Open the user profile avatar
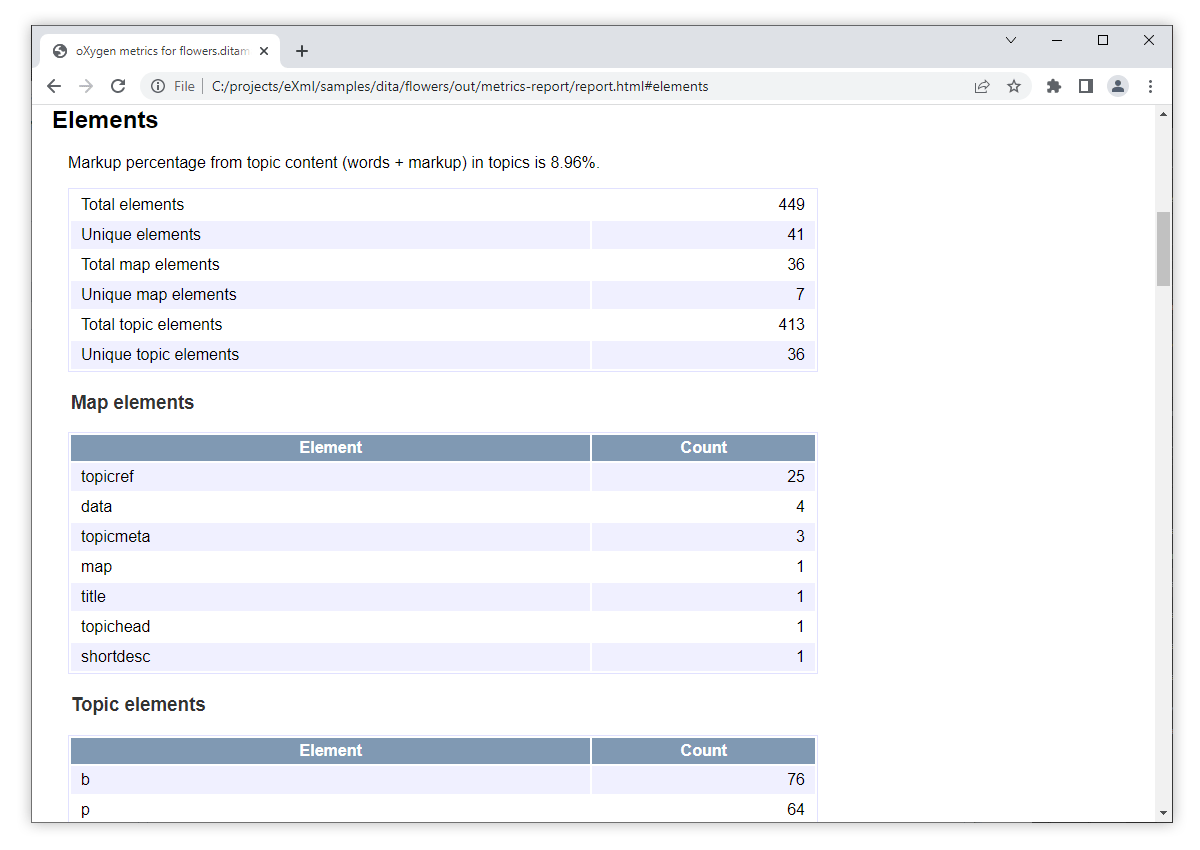1200x850 pixels. click(x=1118, y=86)
